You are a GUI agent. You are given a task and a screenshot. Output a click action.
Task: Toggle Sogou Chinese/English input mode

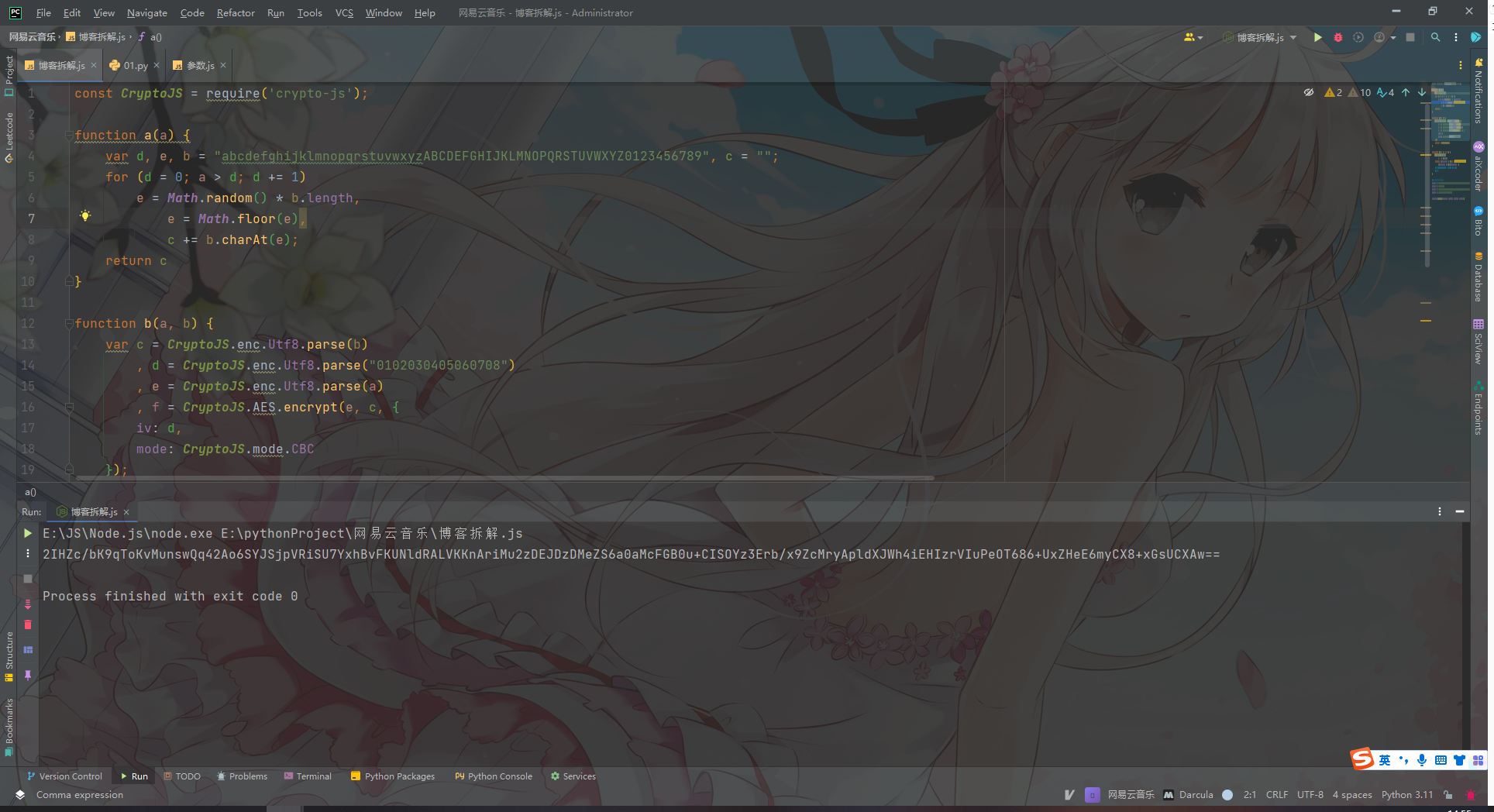[1385, 760]
